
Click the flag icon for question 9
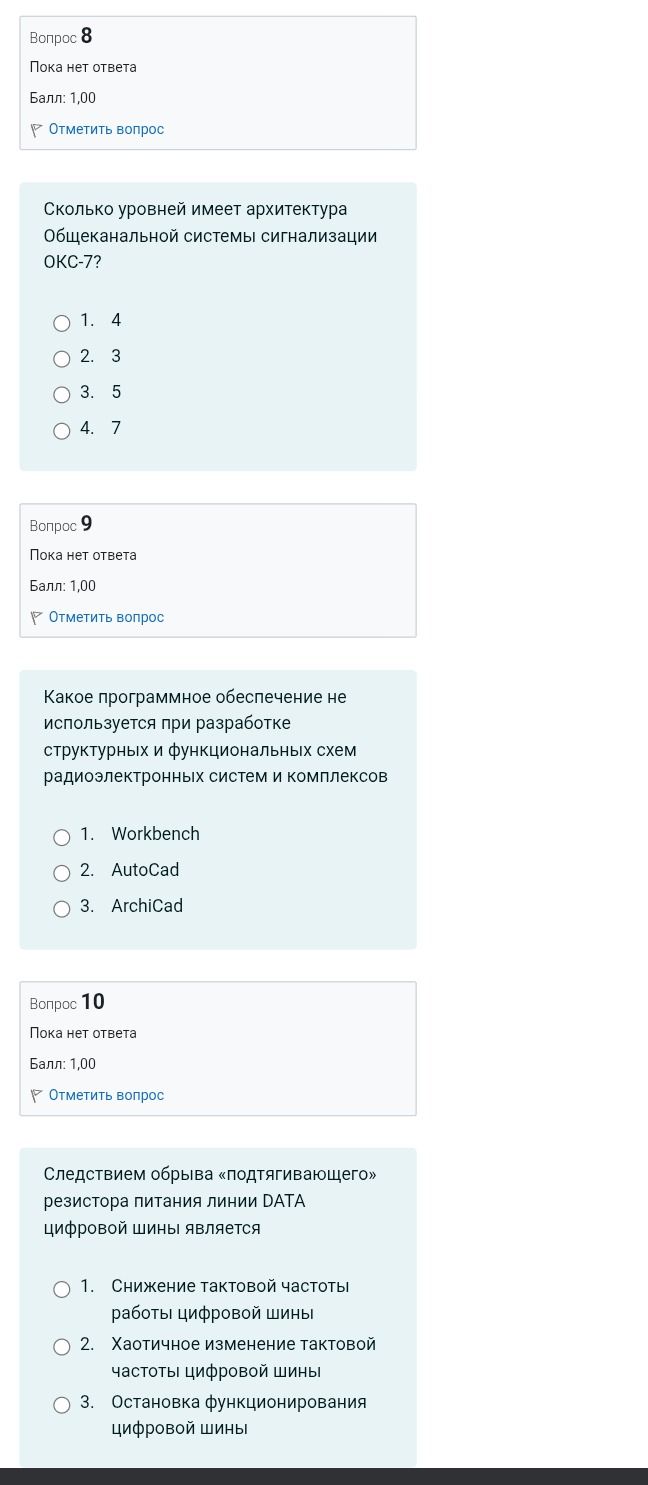tap(37, 618)
